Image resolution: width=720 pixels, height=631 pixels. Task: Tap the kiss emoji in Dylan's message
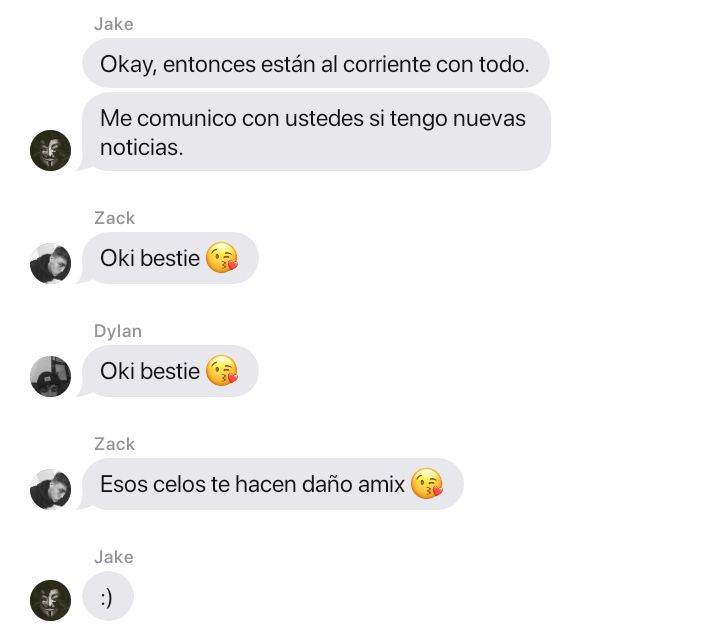pos(222,371)
